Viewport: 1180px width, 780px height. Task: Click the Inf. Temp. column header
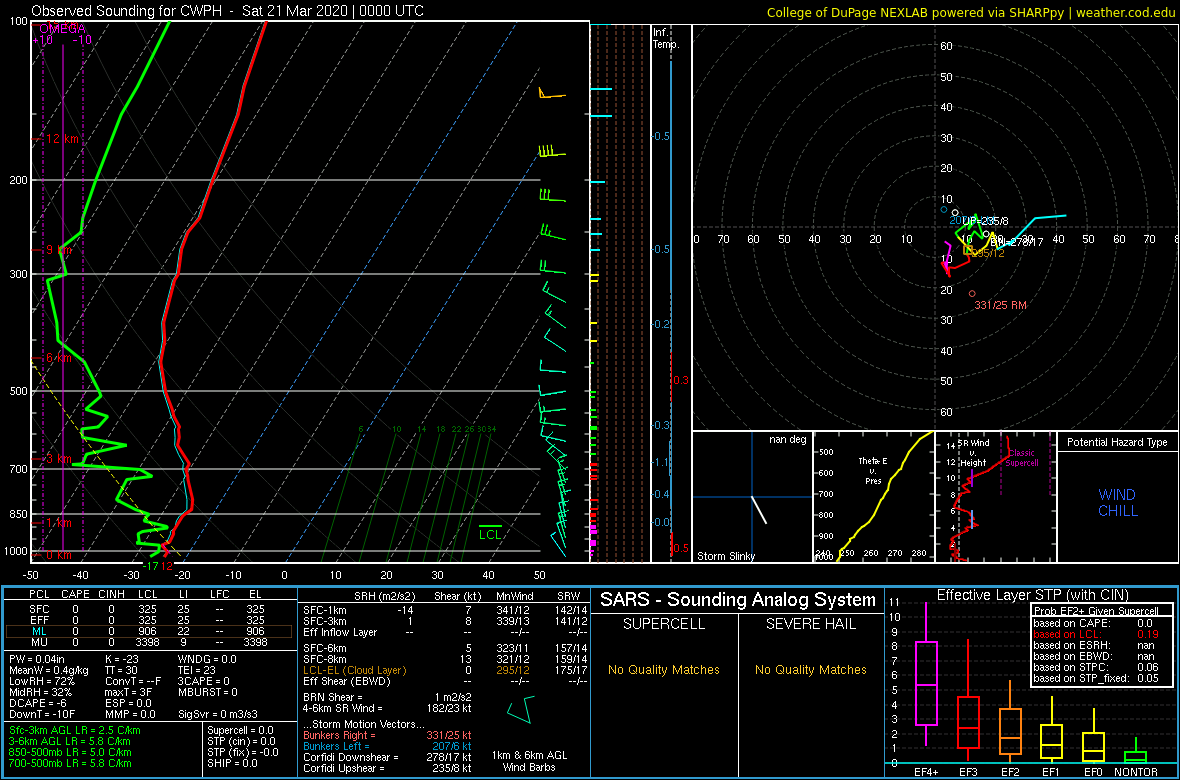666,39
